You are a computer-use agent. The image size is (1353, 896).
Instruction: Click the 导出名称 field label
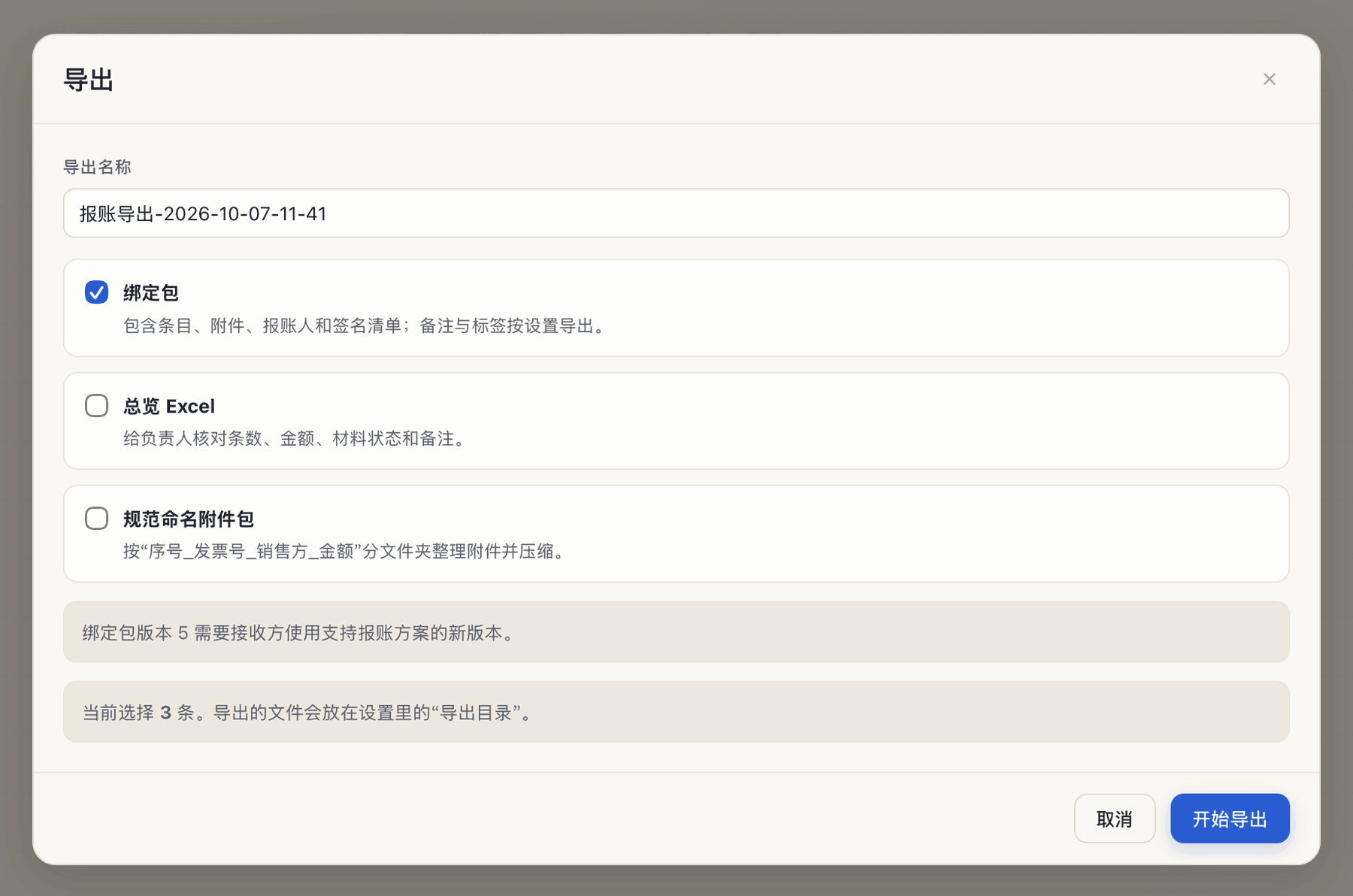click(x=98, y=167)
